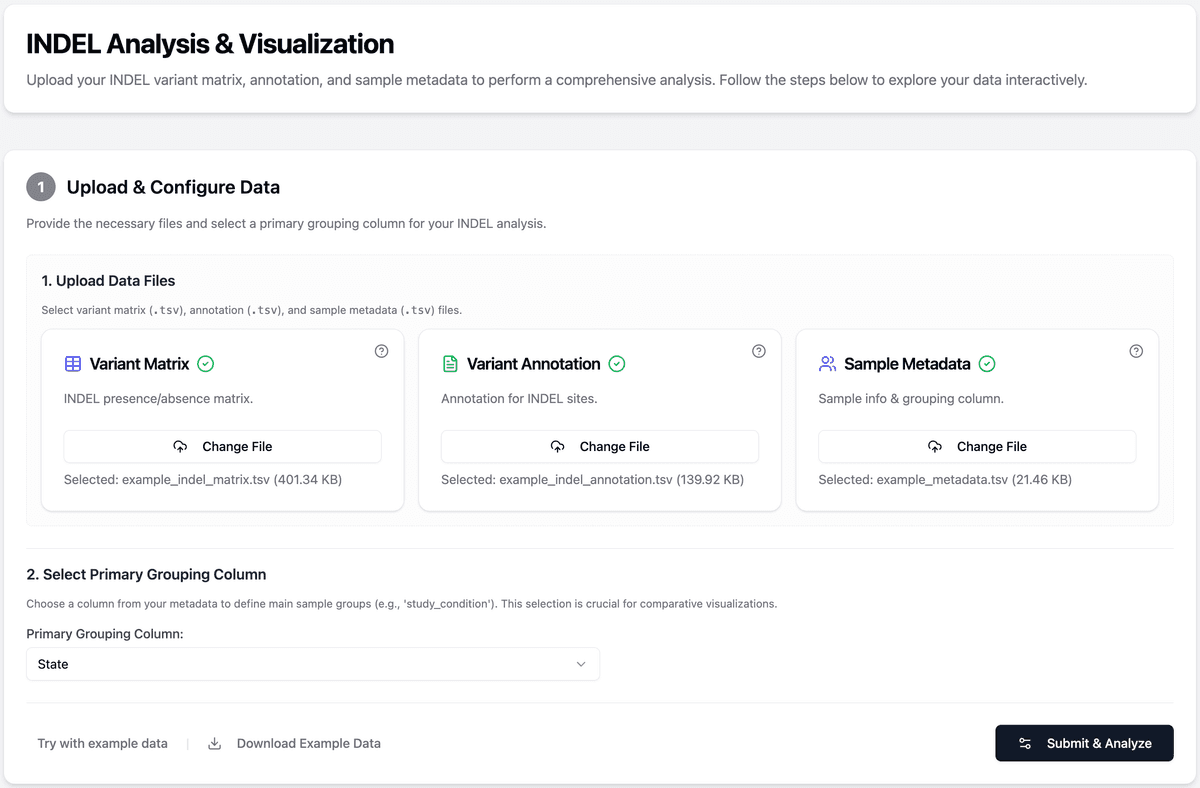
Task: Click the Download Example Data link
Action: tap(308, 743)
